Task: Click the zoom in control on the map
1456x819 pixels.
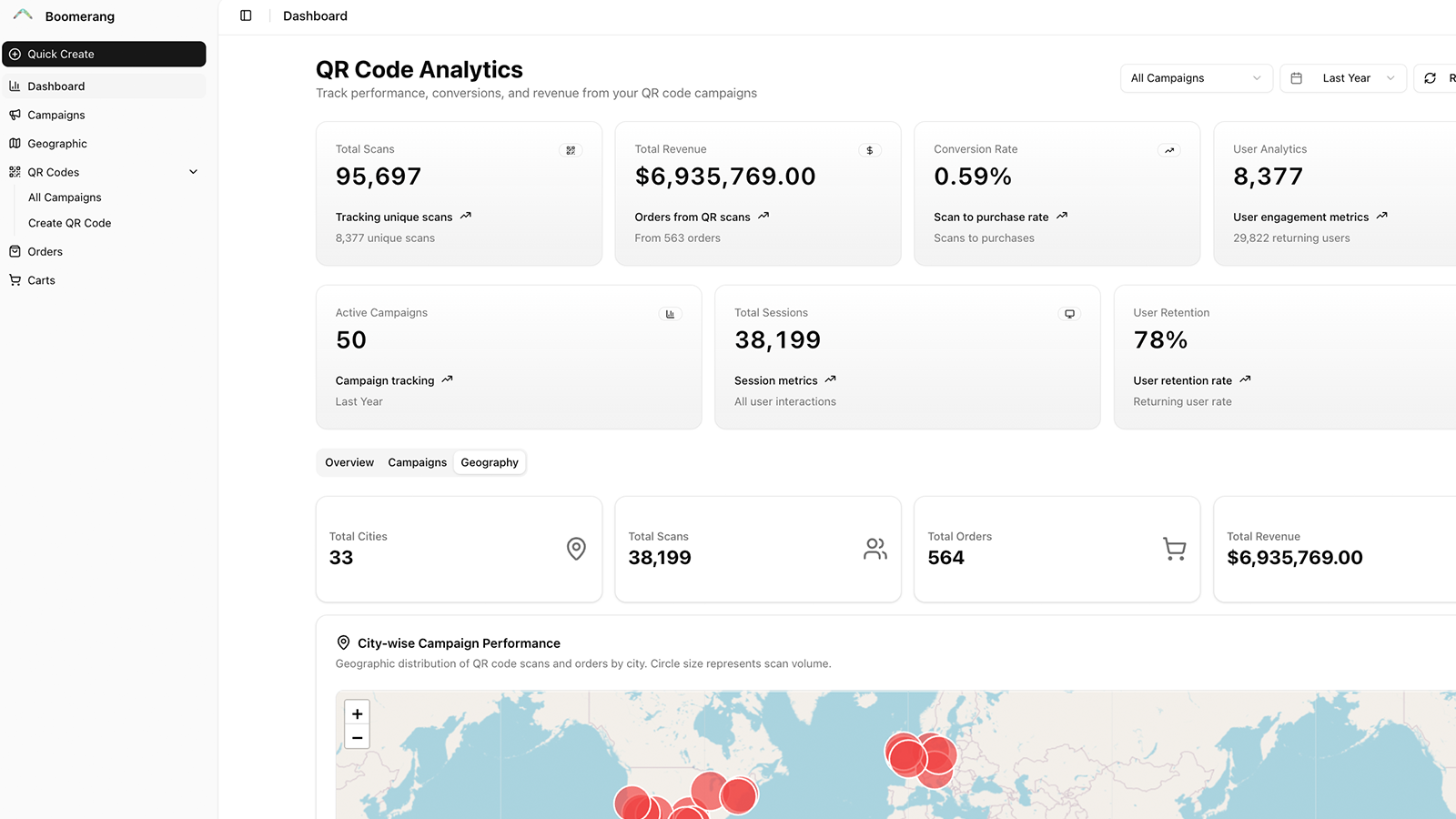Action: (356, 713)
